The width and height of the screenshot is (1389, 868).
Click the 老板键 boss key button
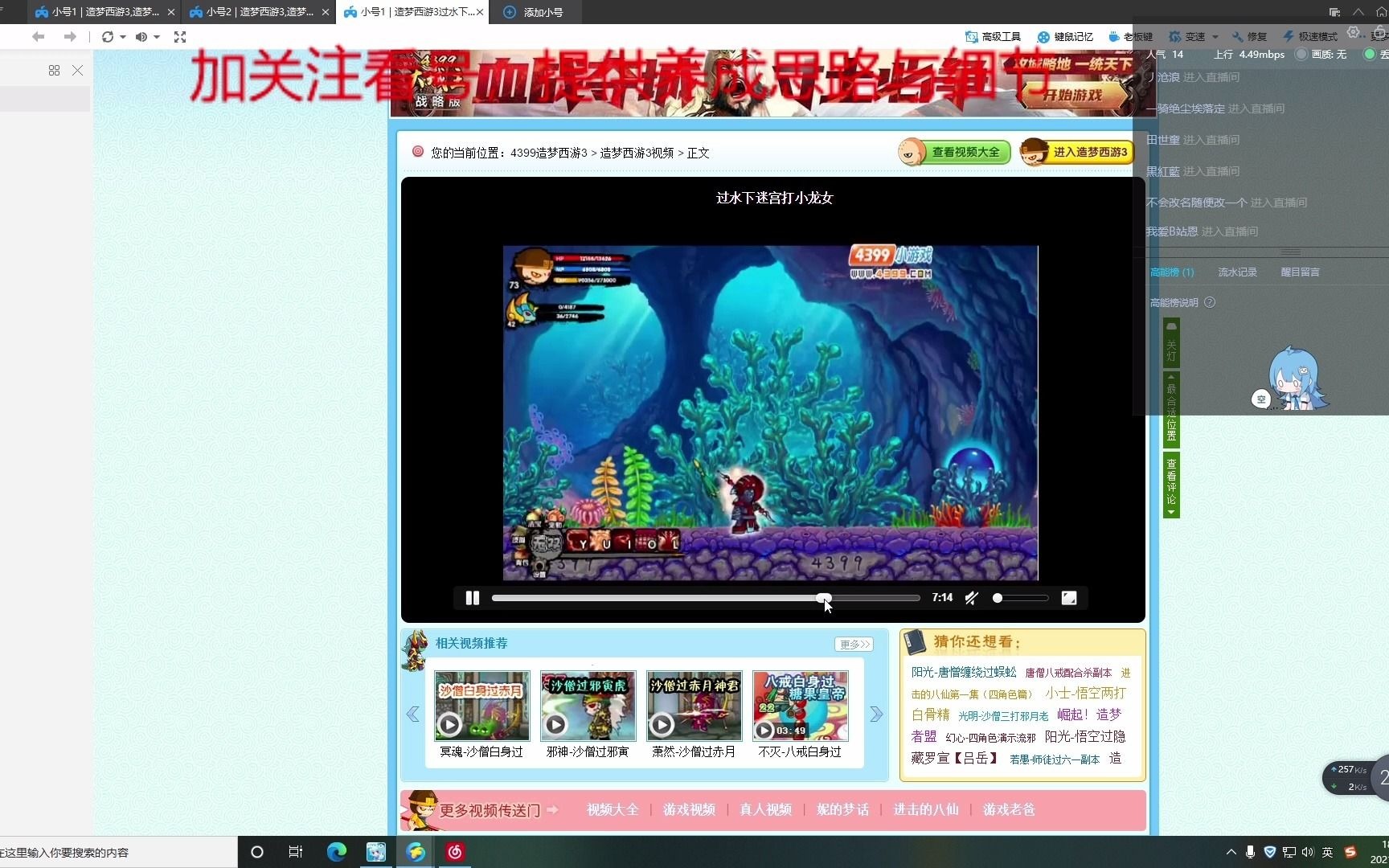tap(1130, 37)
